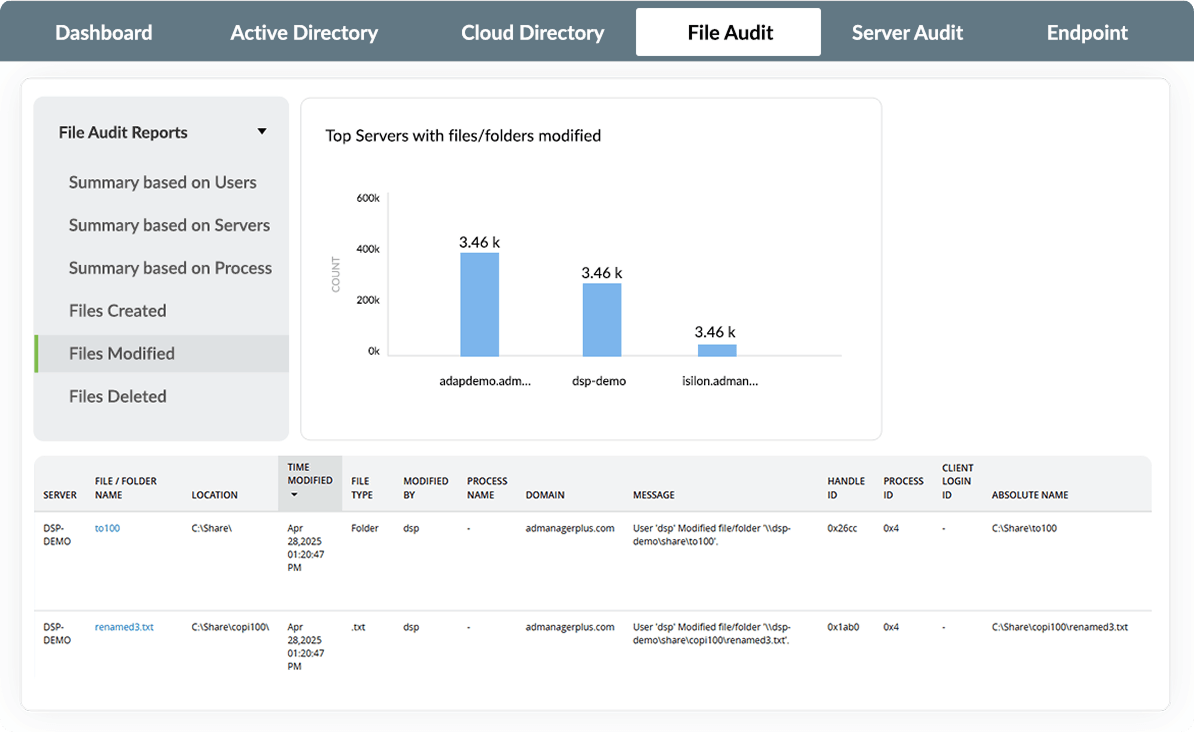Click location cell 'C:\Share\copi100\'
The height and width of the screenshot is (732, 1194).
click(x=230, y=627)
